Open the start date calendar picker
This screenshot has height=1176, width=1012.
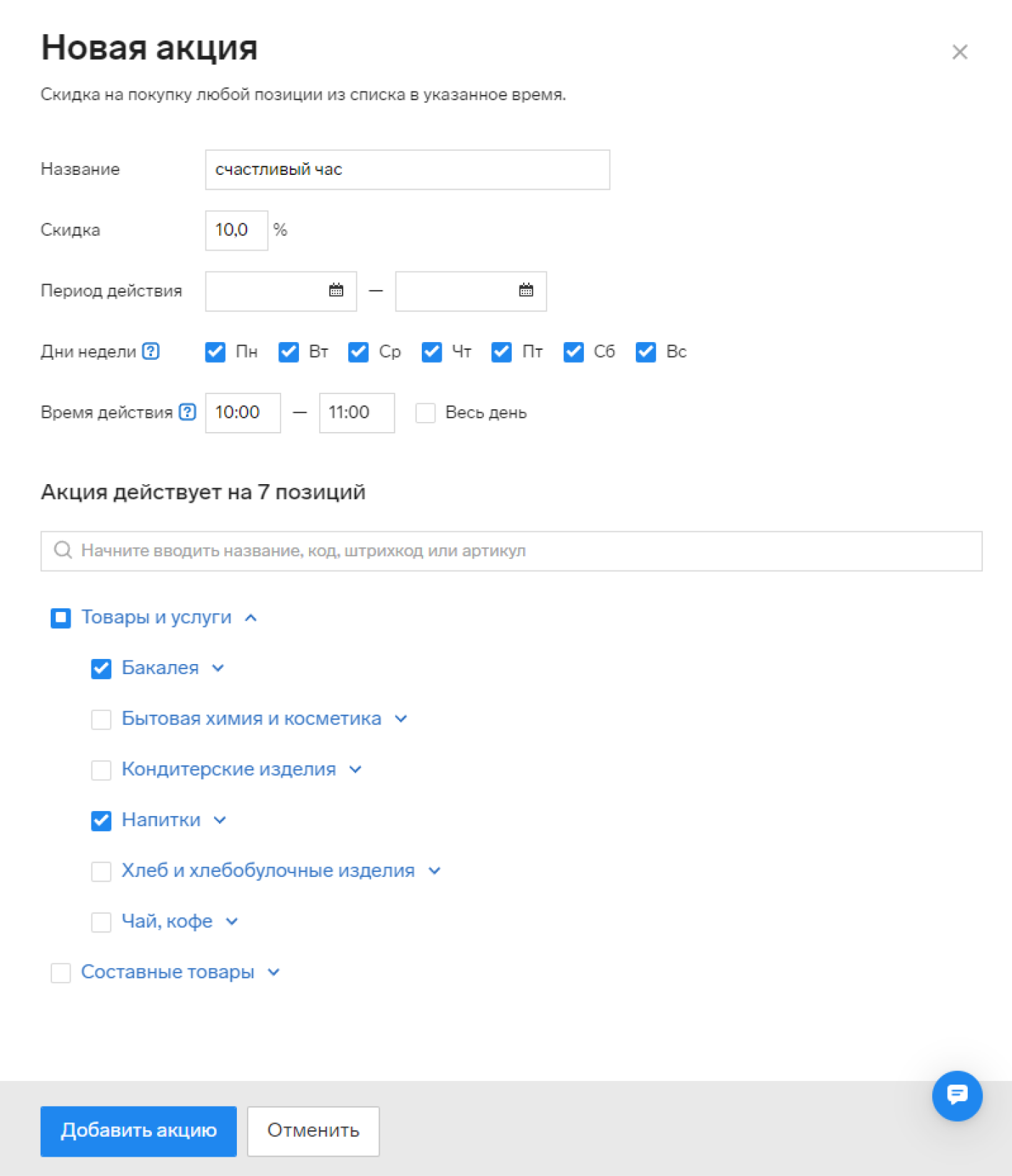click(336, 291)
